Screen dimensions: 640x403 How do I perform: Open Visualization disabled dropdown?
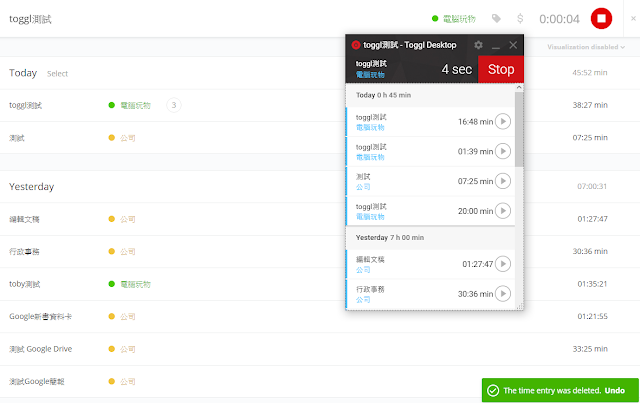[586, 47]
